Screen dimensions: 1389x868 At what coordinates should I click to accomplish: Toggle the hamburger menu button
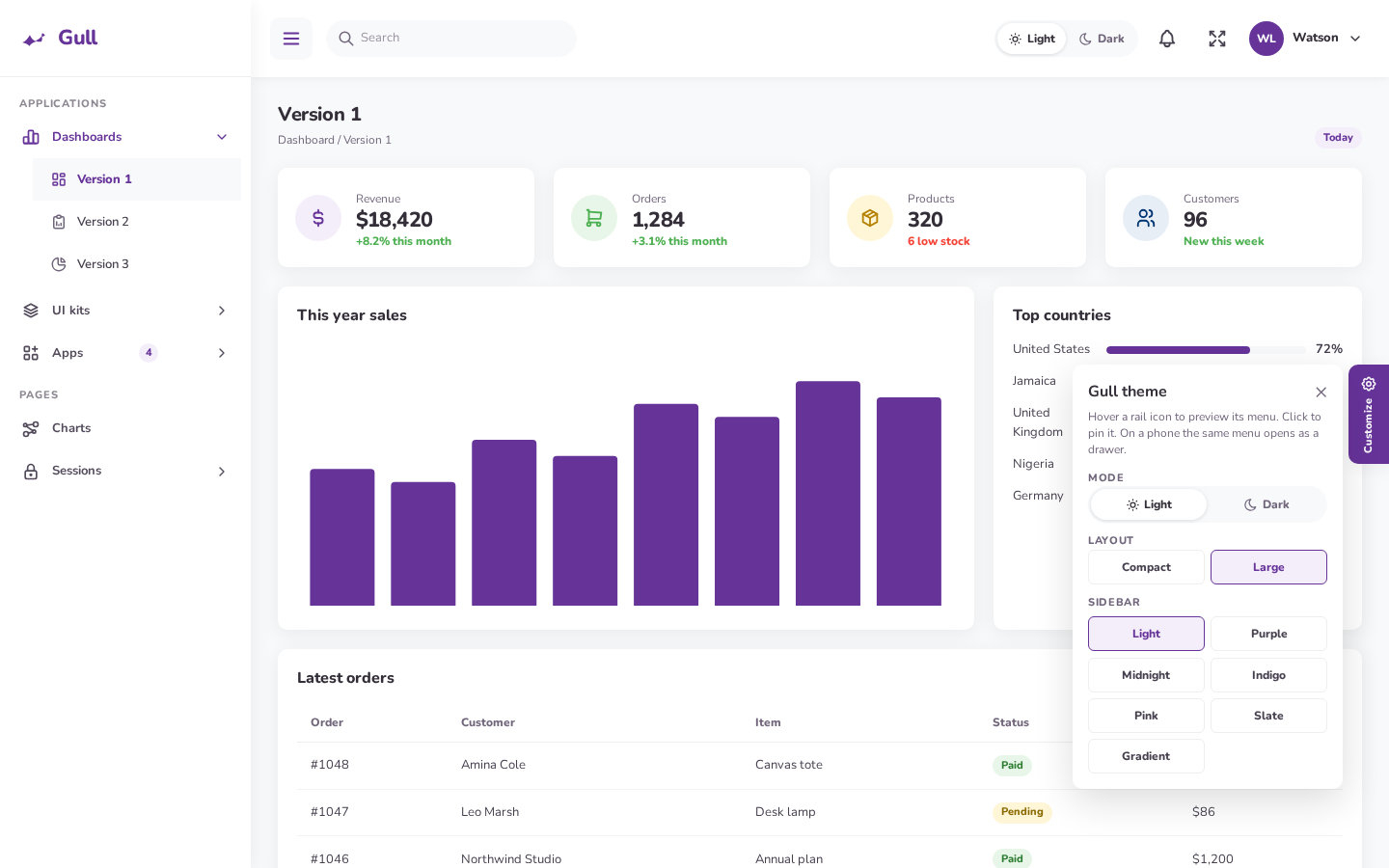tap(291, 39)
